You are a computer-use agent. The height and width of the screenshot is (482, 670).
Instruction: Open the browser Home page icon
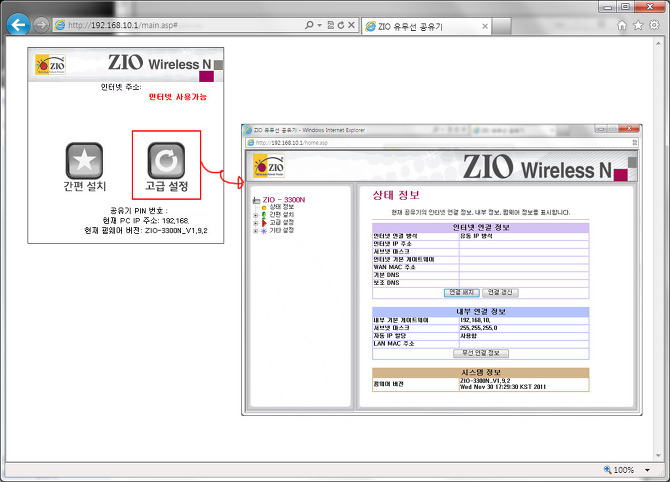coord(622,25)
